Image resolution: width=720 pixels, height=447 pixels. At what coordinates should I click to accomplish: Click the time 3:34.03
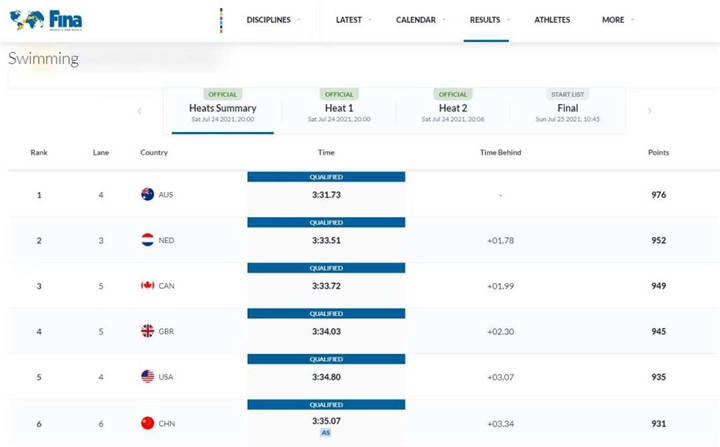point(326,331)
